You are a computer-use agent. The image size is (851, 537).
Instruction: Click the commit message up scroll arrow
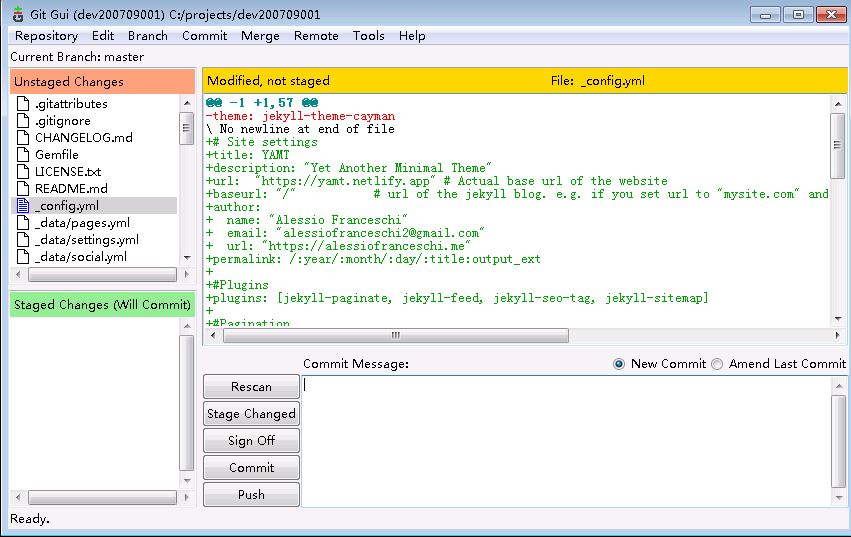coord(839,386)
